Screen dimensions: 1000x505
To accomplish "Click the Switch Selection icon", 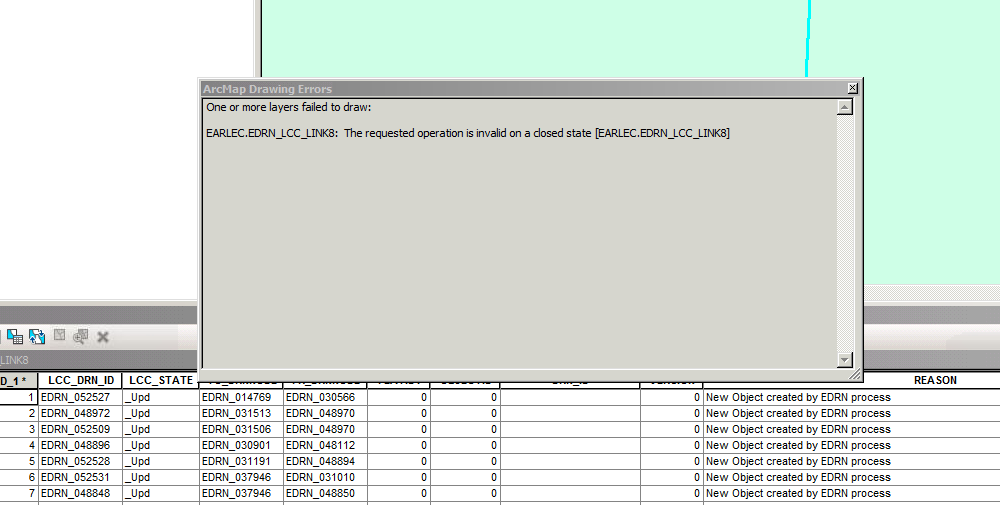I will coord(37,337).
